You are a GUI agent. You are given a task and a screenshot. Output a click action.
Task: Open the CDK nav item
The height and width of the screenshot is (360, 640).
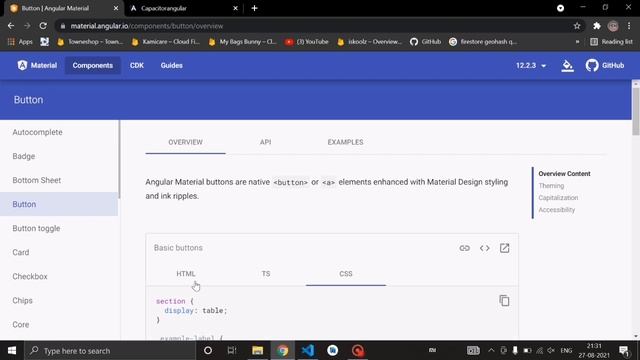pos(137,65)
